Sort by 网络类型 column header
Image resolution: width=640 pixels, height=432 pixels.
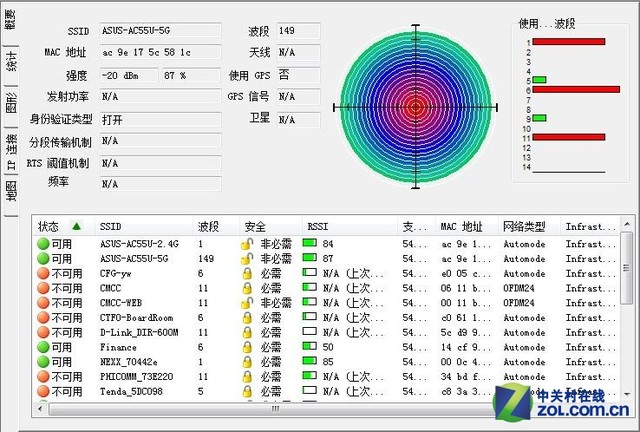coord(529,226)
